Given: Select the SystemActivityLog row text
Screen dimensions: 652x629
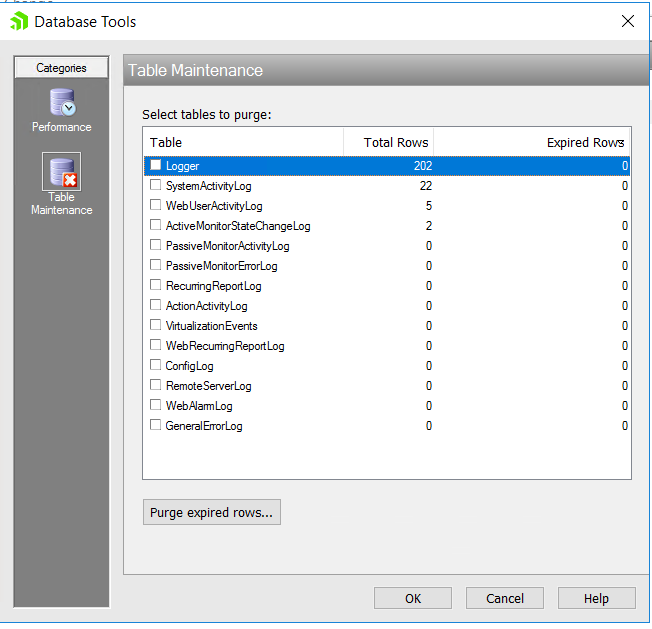Looking at the screenshot, I should click(209, 186).
